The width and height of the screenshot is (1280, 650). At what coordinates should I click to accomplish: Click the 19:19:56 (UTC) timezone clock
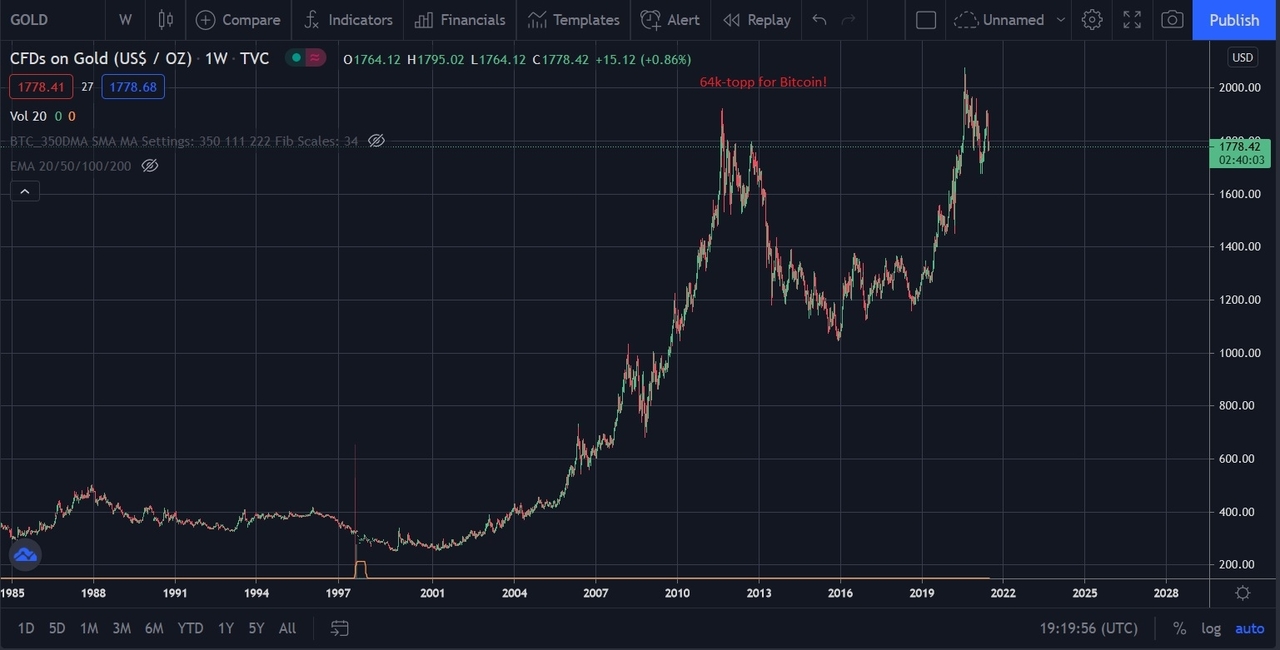click(1089, 628)
